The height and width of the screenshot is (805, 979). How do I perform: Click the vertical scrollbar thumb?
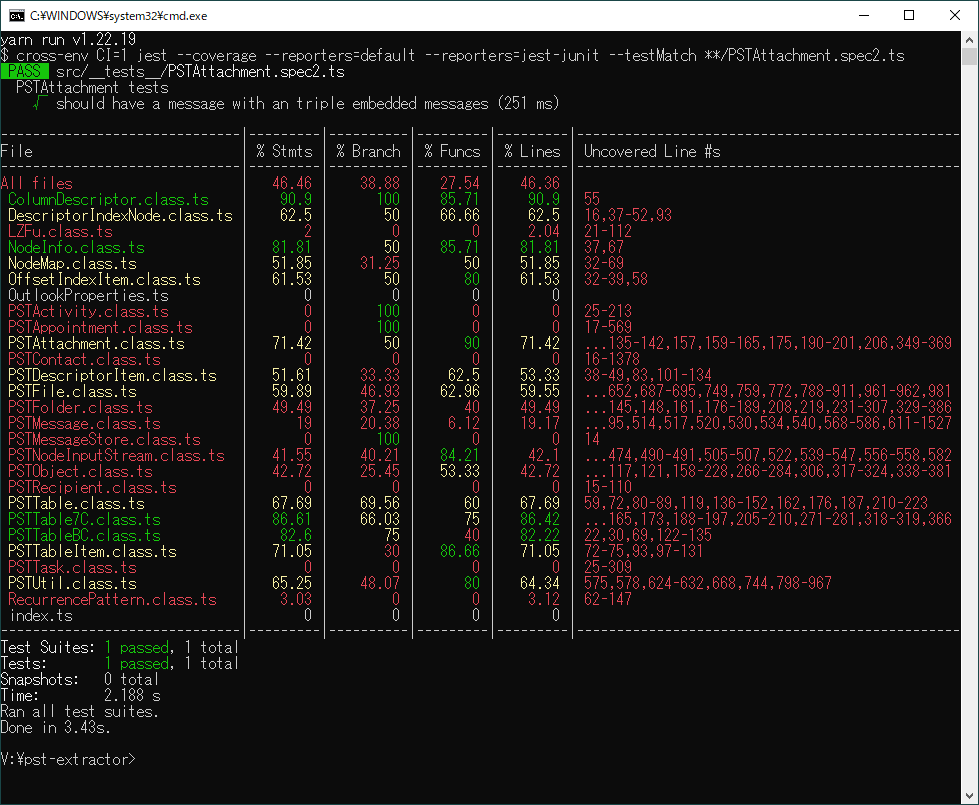tap(969, 57)
